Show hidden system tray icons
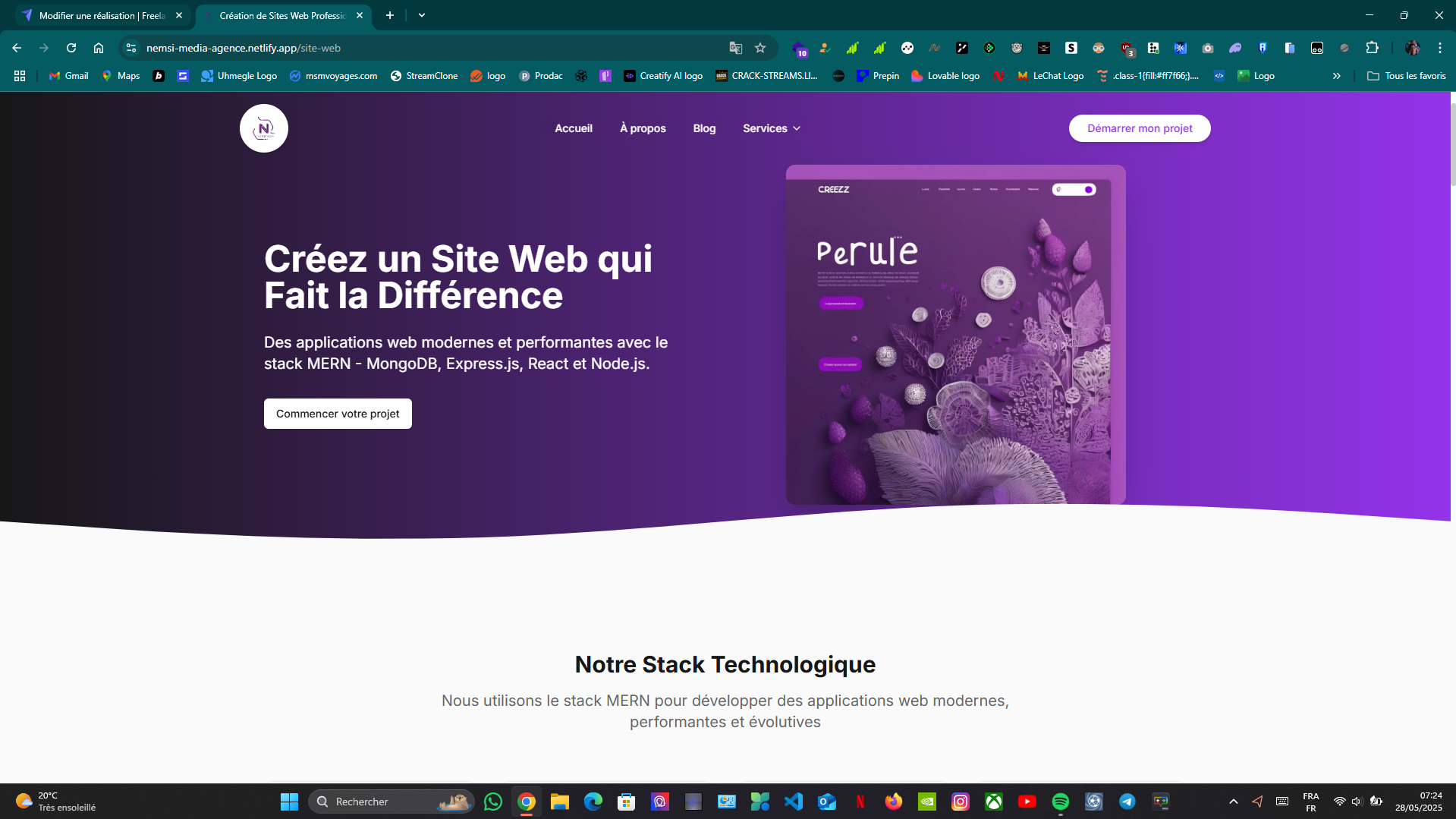The height and width of the screenshot is (819, 1456). 1233,802
